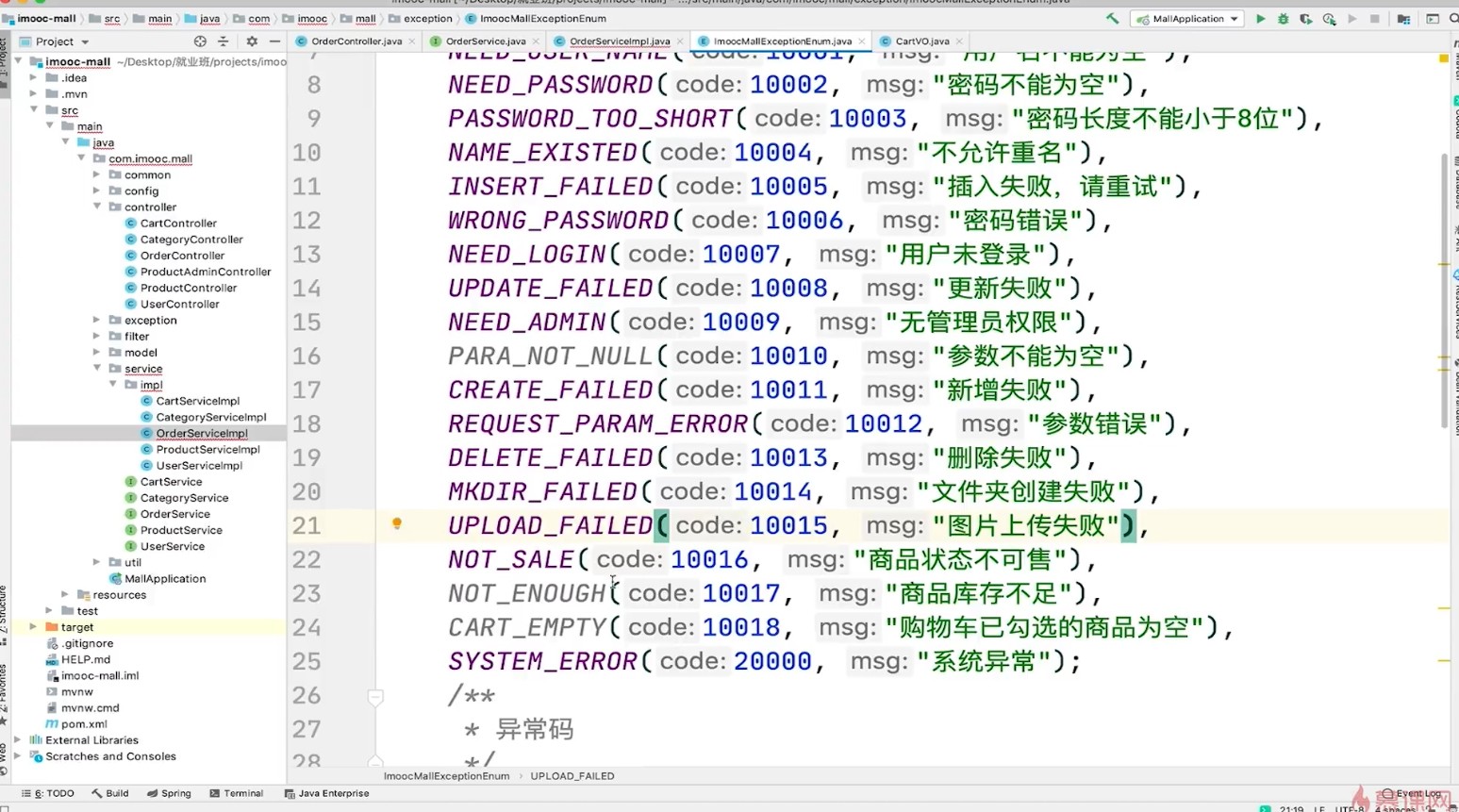Click the Collapse All icon in Project panel
1459x812 pixels.
click(224, 41)
